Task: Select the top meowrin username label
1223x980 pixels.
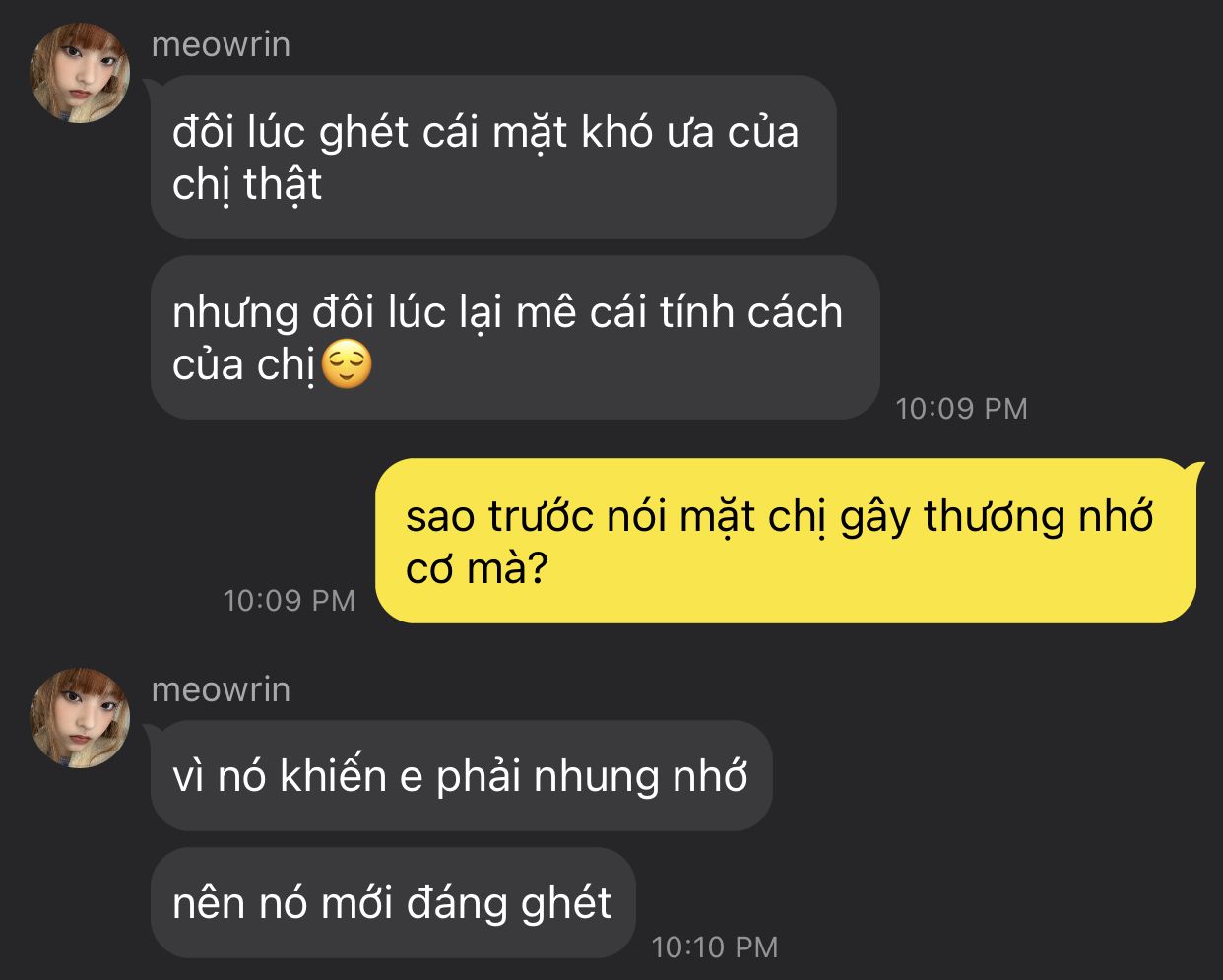Action: (221, 44)
